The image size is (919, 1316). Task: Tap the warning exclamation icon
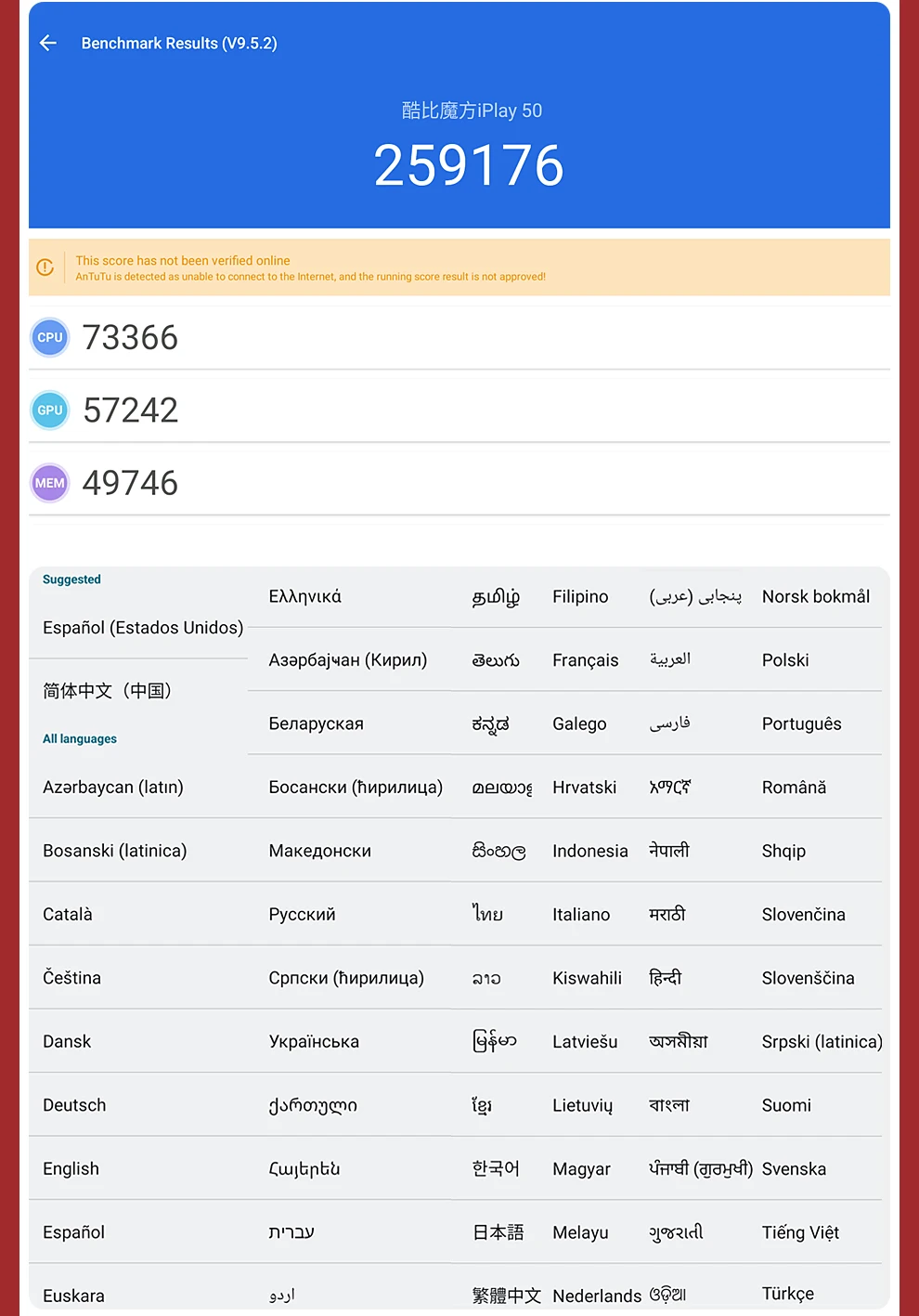click(x=45, y=267)
